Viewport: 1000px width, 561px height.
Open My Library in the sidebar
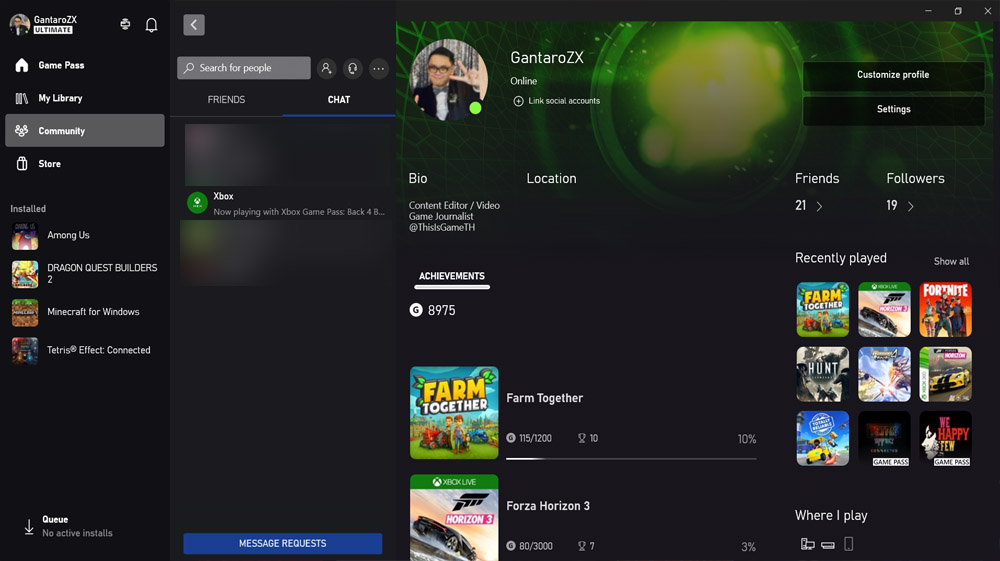[x=85, y=98]
